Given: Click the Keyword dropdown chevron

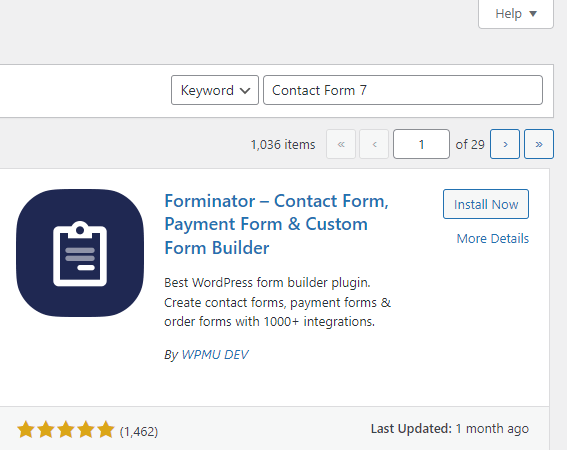Looking at the screenshot, I should coord(245,90).
